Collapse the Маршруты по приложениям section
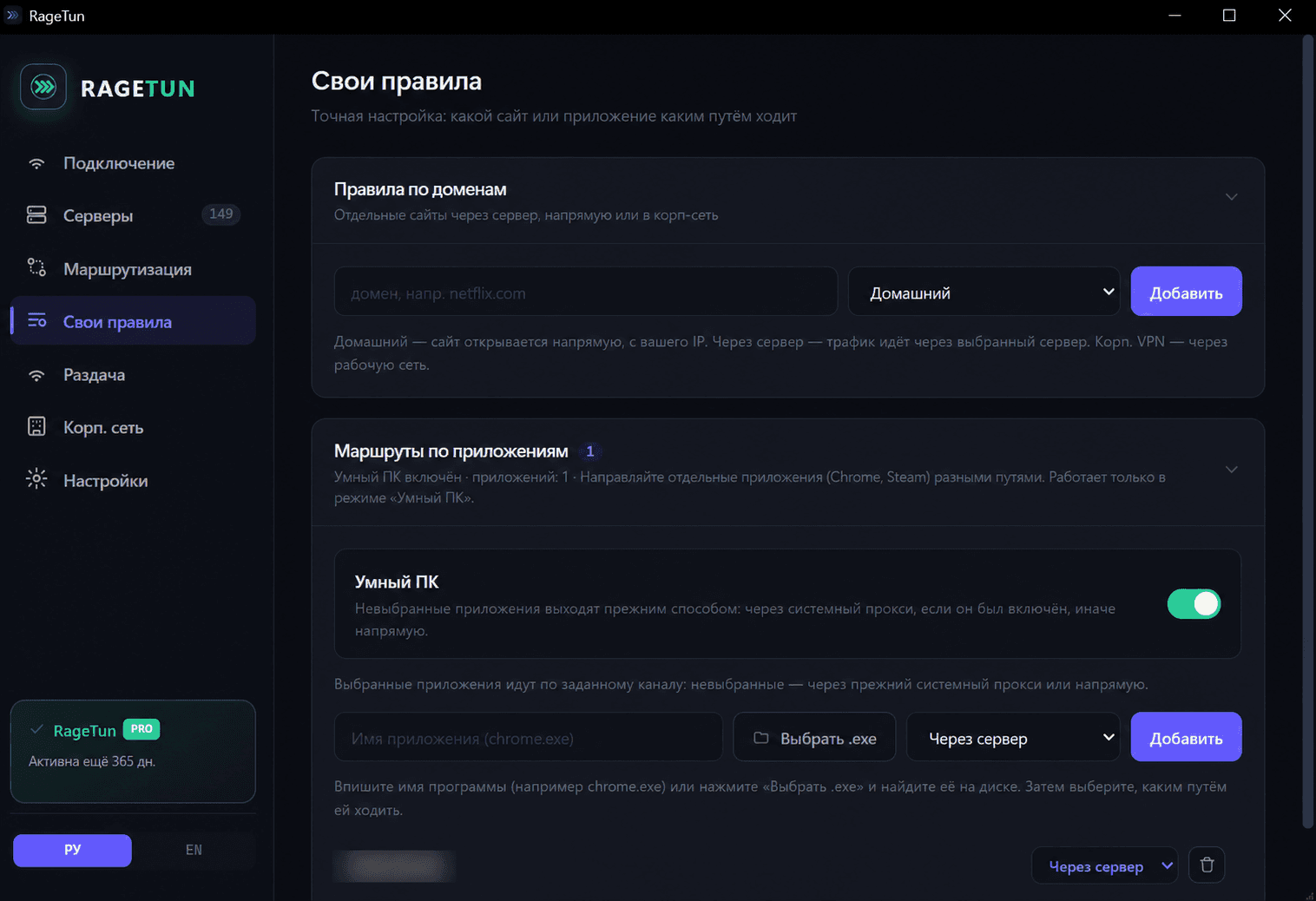Screen dimensions: 1316x901 (1231, 470)
